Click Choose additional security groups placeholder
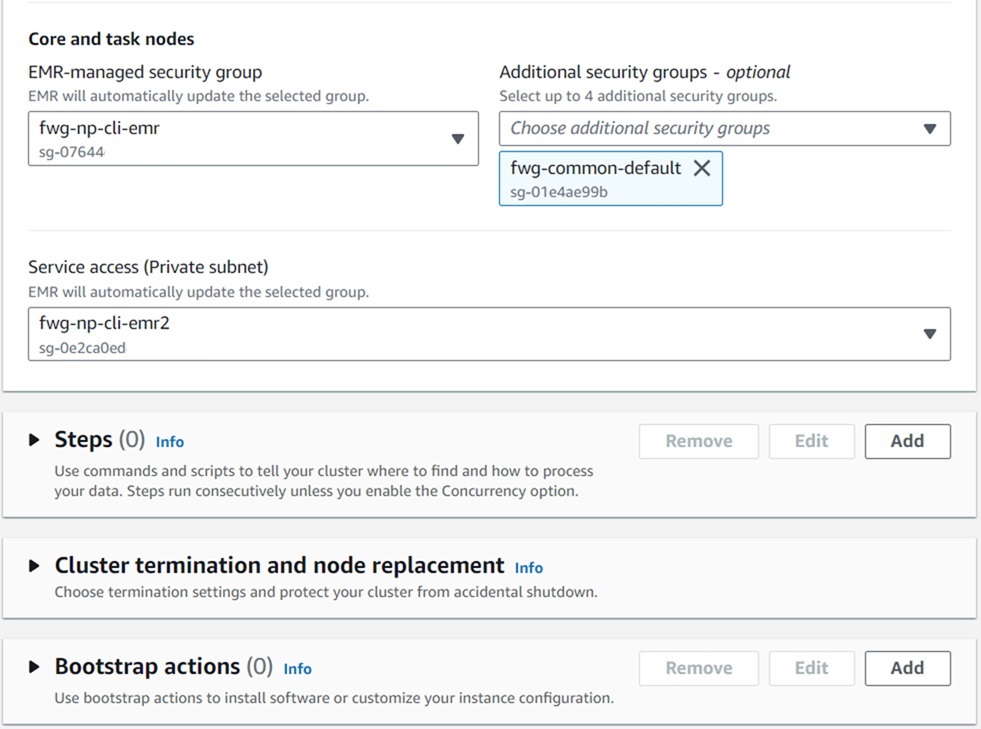The image size is (981, 729). [x=640, y=128]
